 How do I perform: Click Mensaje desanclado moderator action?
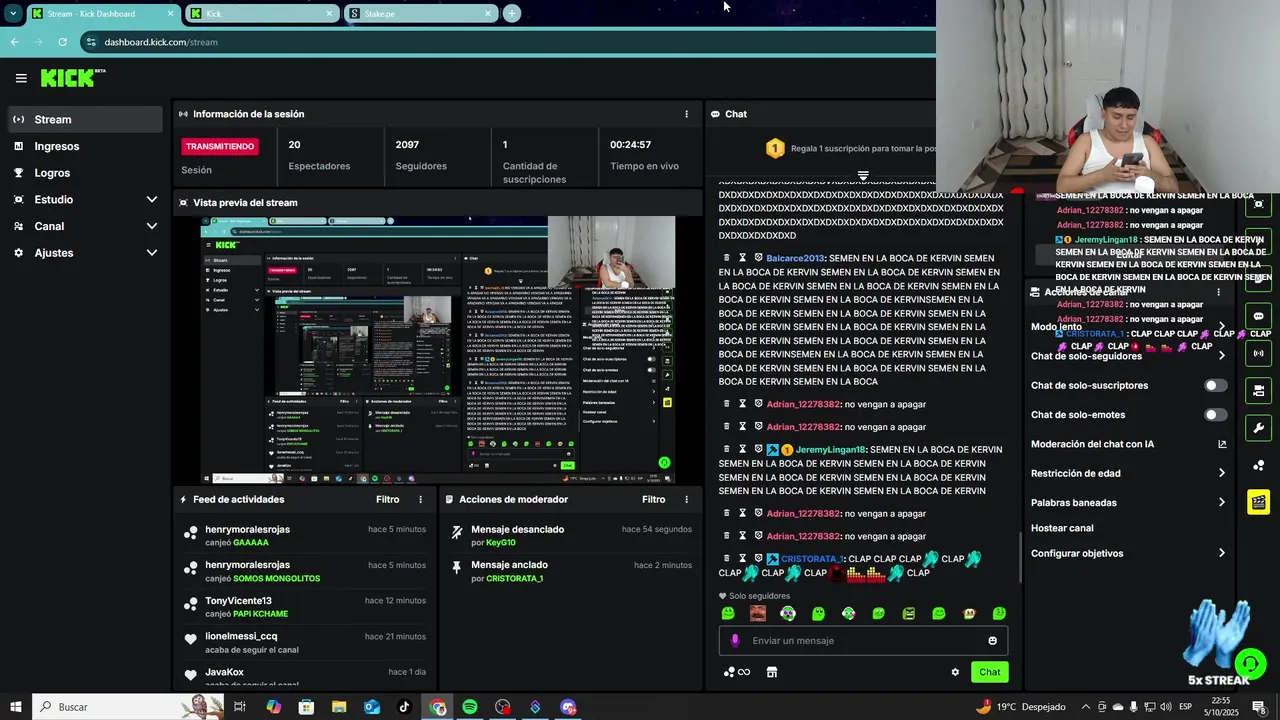click(x=570, y=535)
